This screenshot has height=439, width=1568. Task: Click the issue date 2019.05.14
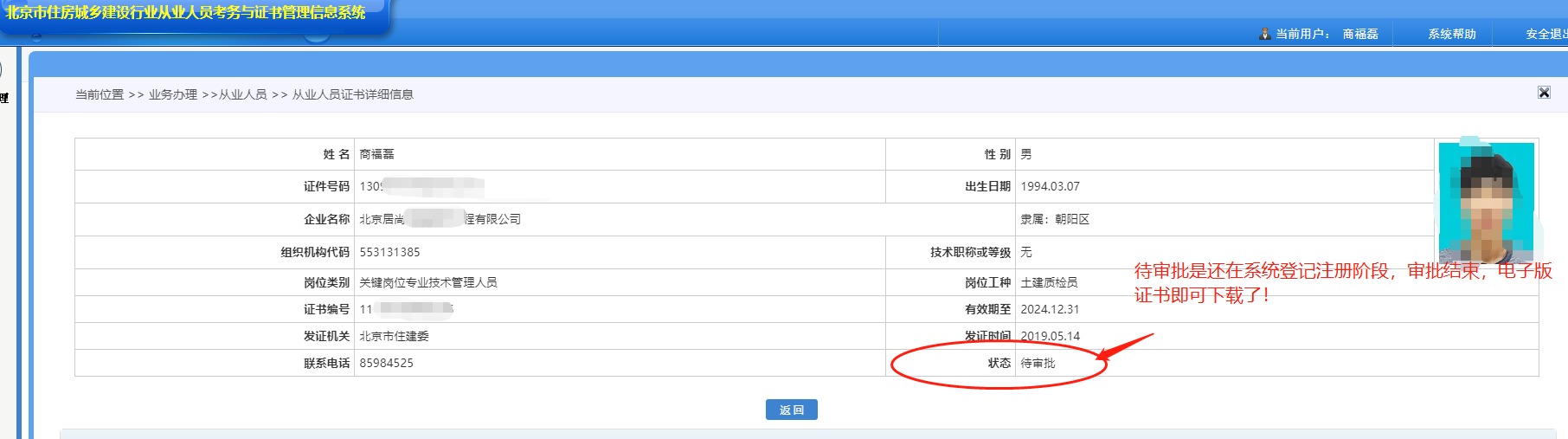[1050, 336]
